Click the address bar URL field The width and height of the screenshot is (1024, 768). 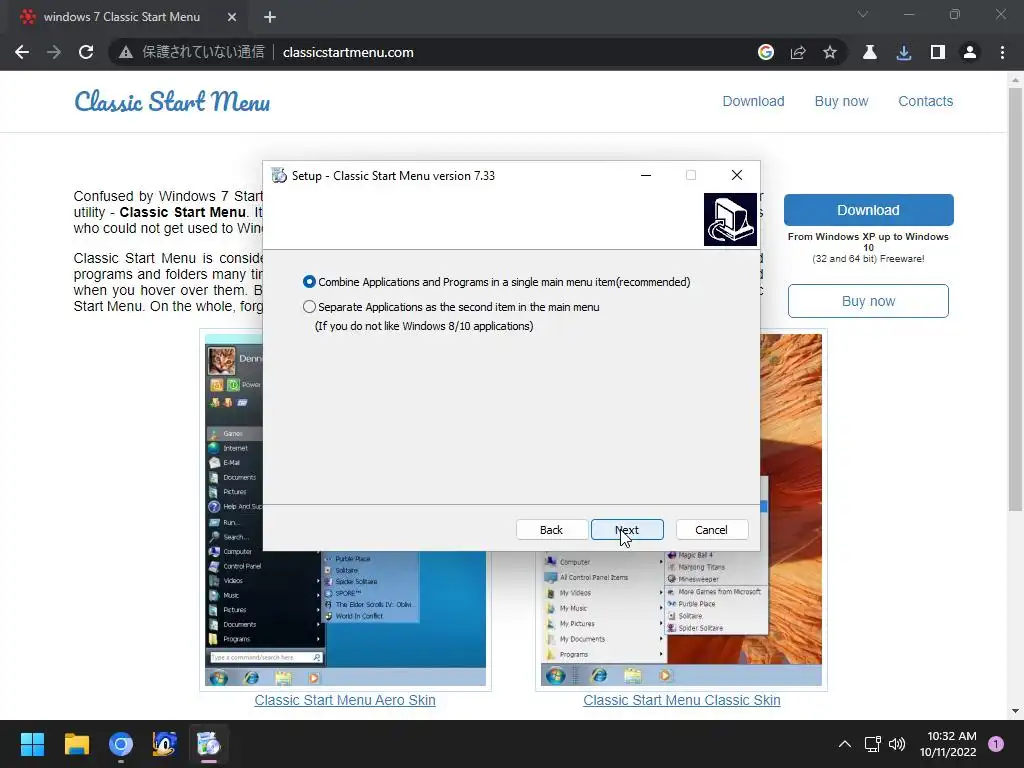pos(348,52)
